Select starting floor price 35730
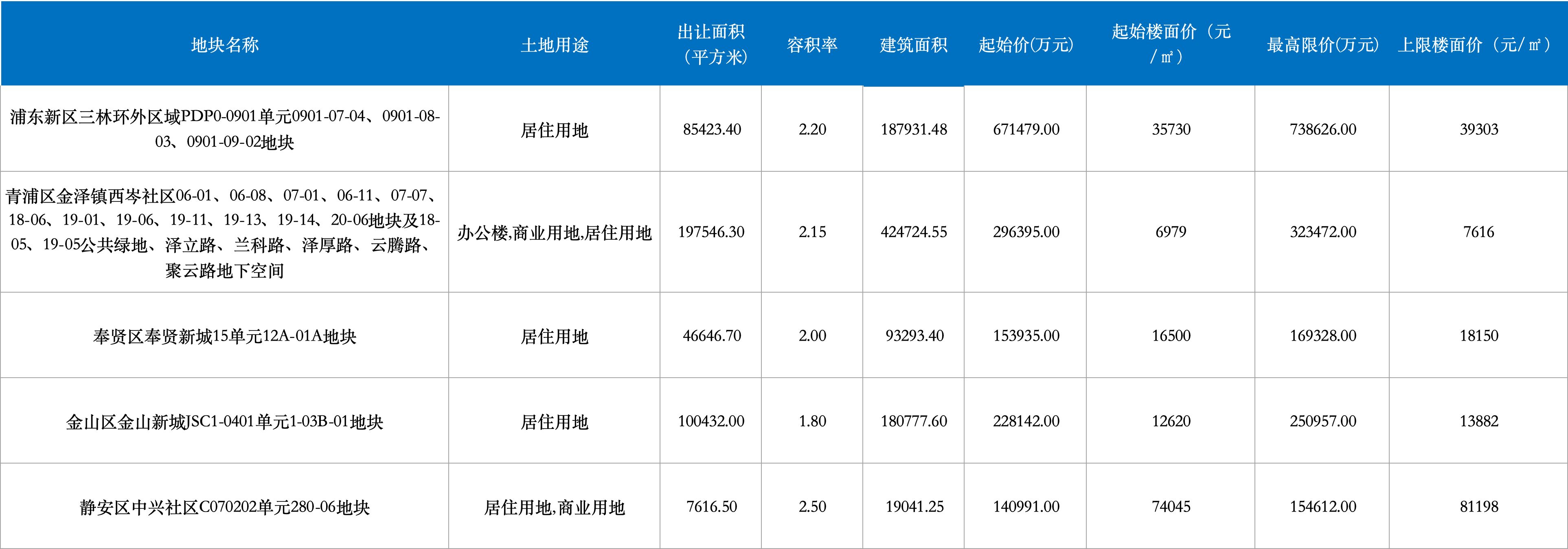This screenshot has height=549, width=1568. [1171, 129]
